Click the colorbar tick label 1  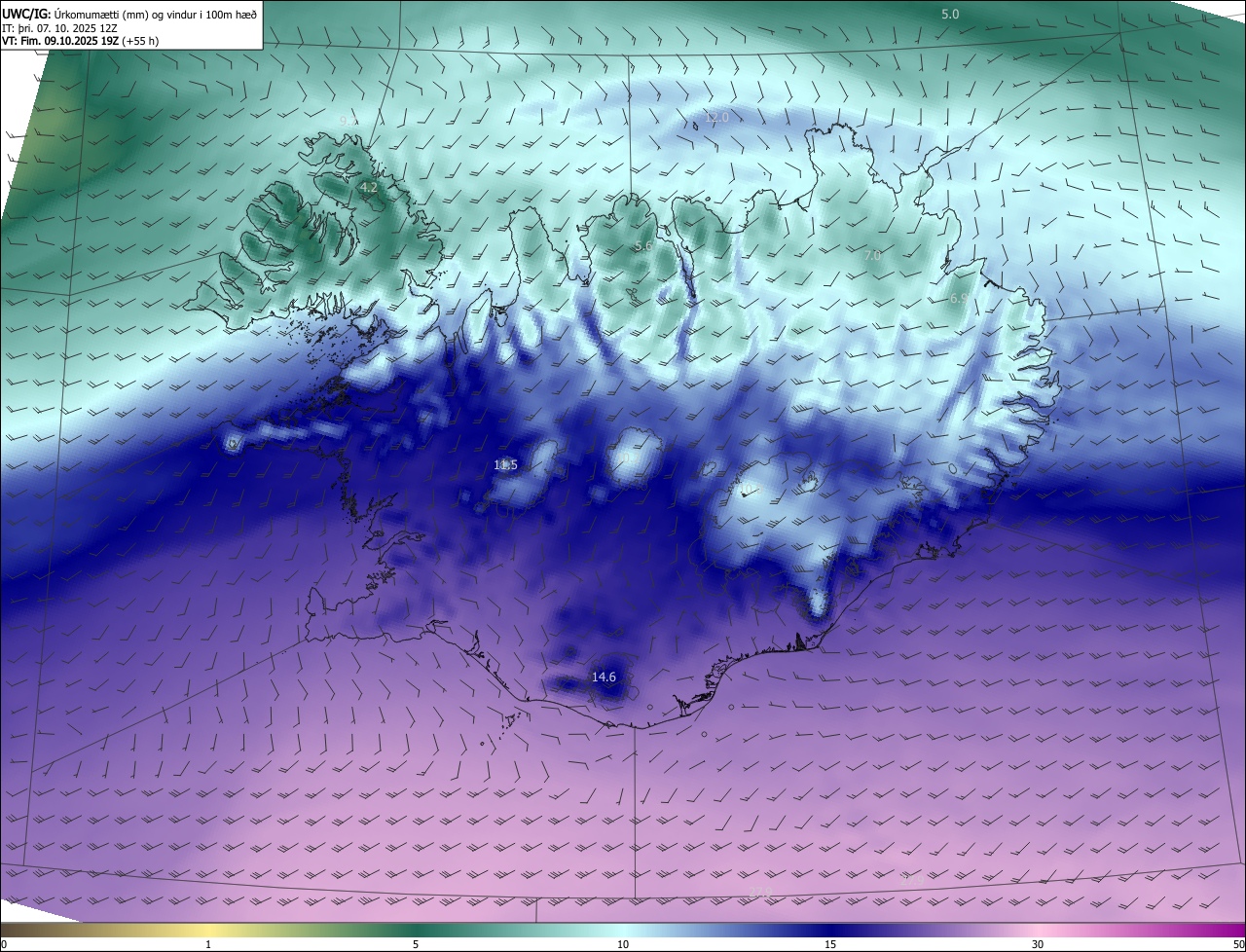(208, 944)
